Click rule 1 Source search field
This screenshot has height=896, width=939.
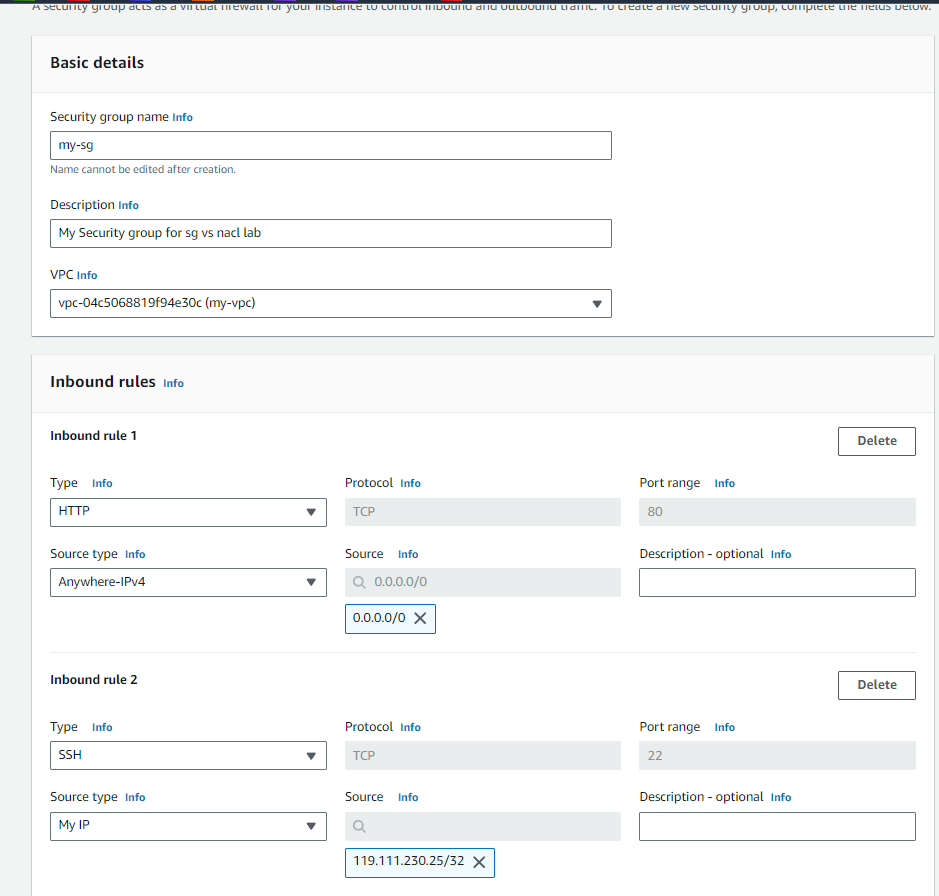pos(483,582)
